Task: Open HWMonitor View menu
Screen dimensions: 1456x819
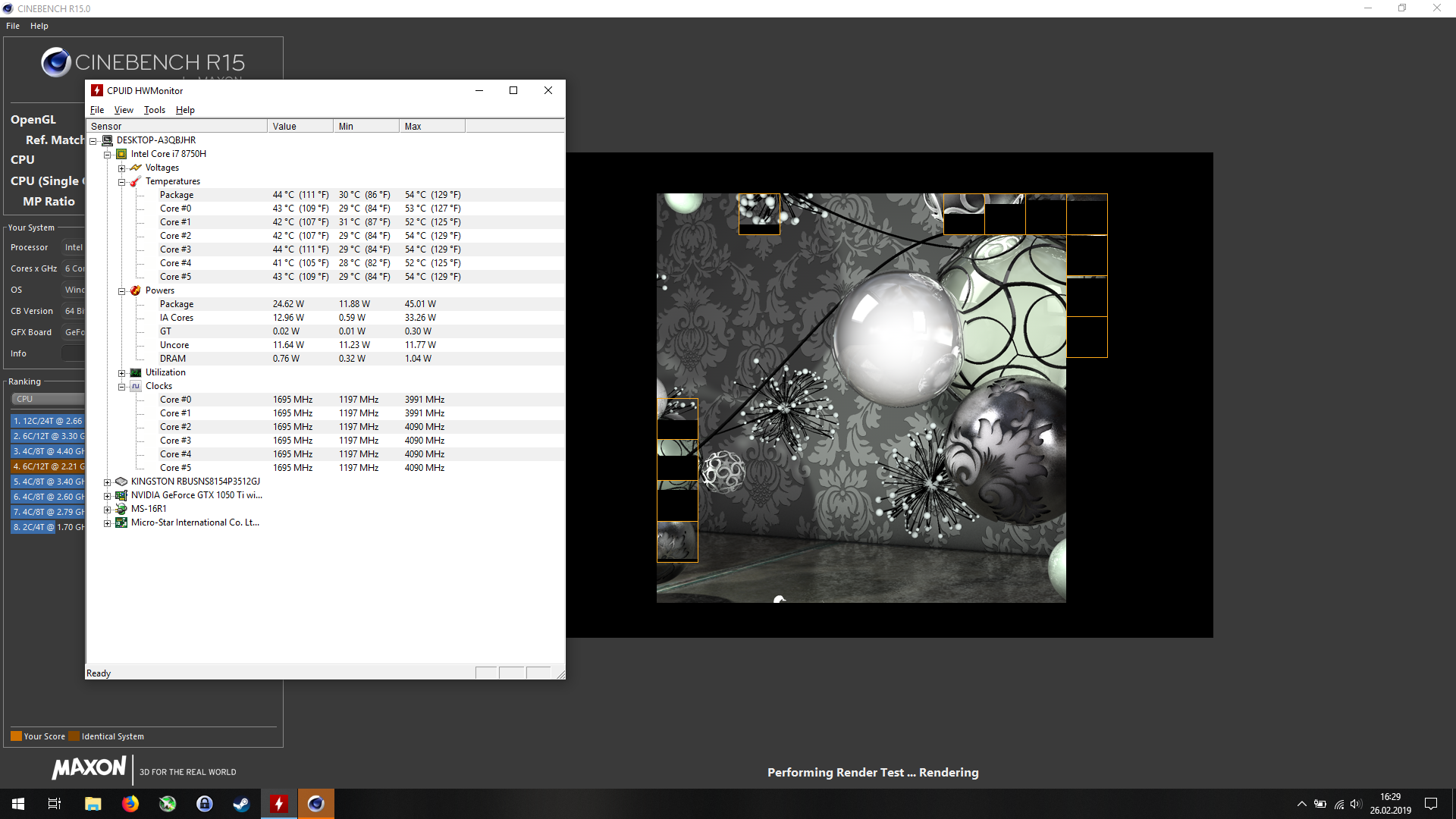Action: 124,110
